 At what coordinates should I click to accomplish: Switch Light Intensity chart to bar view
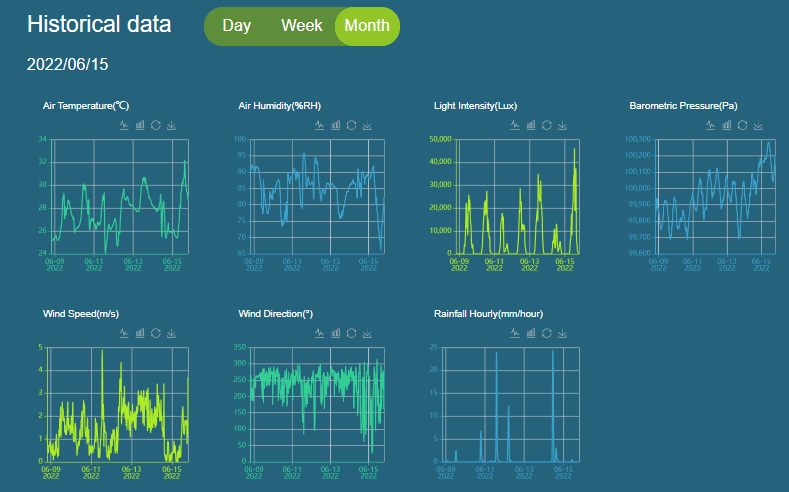click(x=531, y=125)
